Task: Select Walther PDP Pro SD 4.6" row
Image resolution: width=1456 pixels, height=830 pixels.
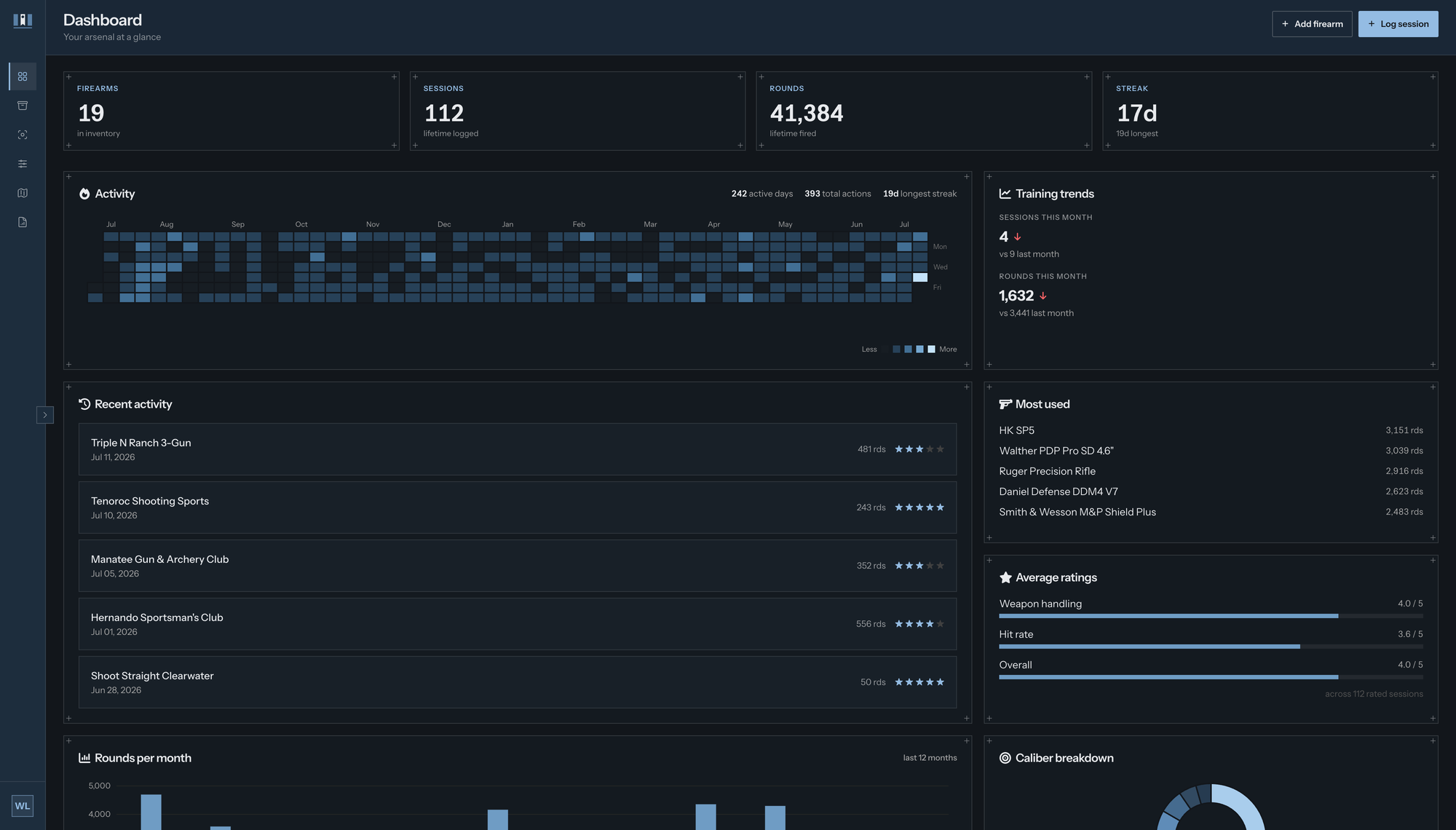Action: pos(1211,451)
